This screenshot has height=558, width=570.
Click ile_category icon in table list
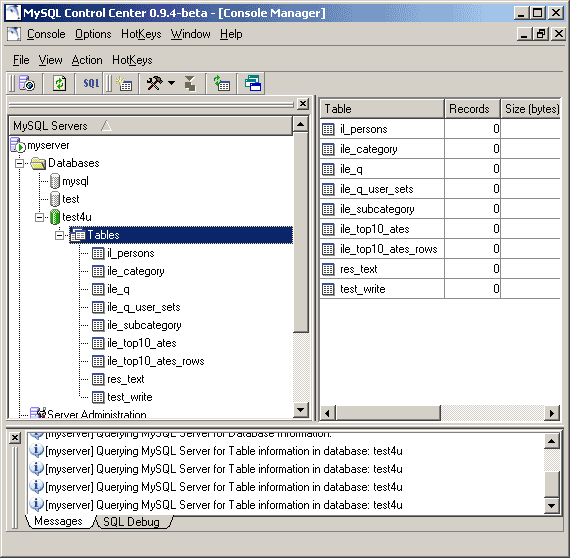point(328,149)
